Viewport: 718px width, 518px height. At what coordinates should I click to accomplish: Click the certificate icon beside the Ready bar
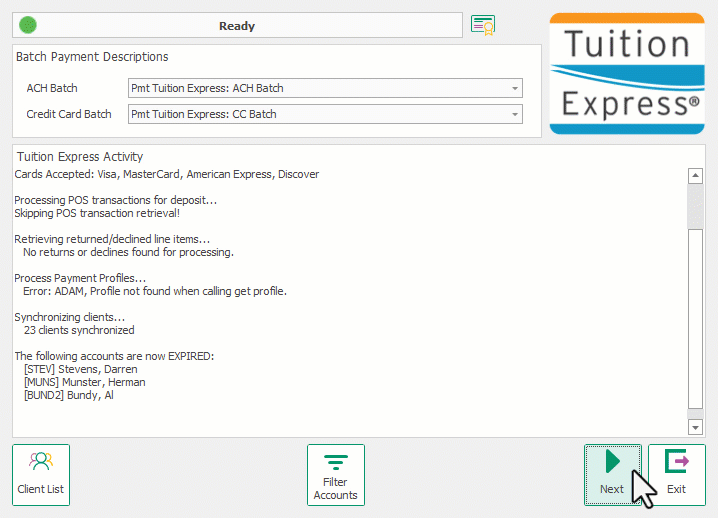point(483,25)
